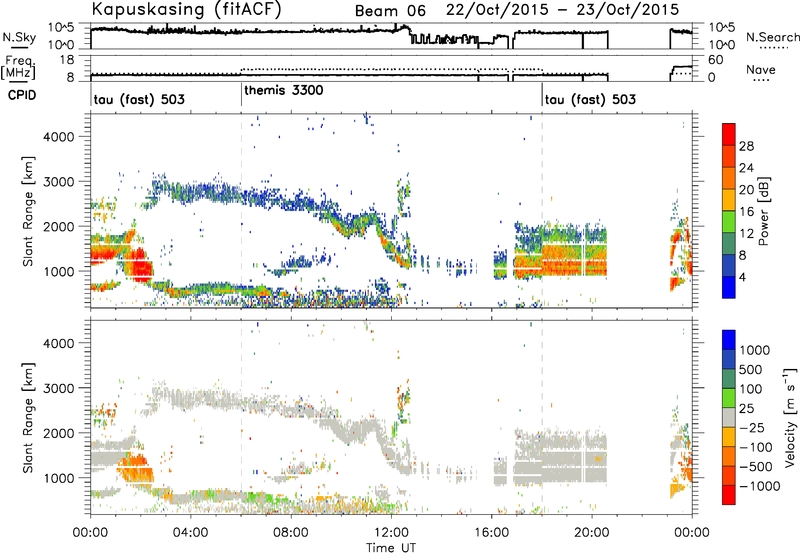This screenshot has width=800, height=554.
Task: Click the Time UT axis label
Action: 391,548
